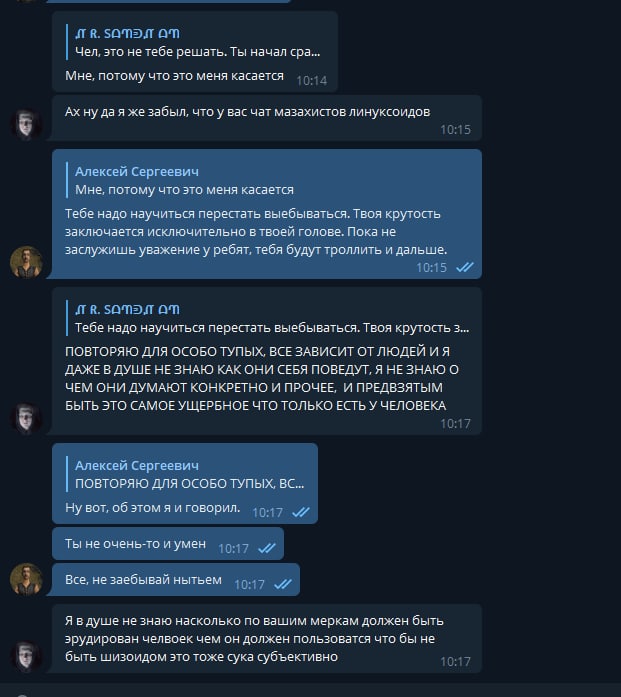This screenshot has width=621, height=697.
Task: Jump to quoted 'Мне, потому что это меня касается'
Action: (180, 180)
